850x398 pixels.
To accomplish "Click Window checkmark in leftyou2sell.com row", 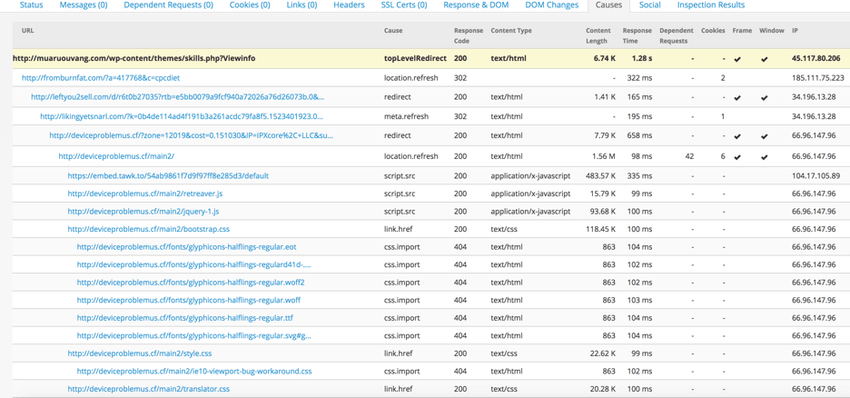I will (764, 98).
